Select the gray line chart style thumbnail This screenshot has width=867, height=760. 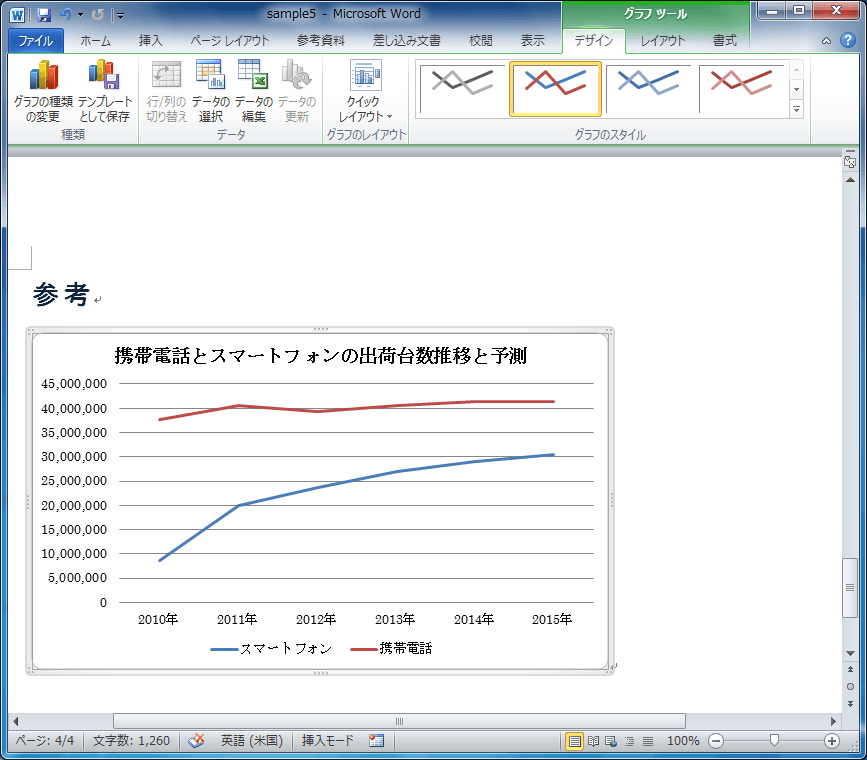click(462, 89)
